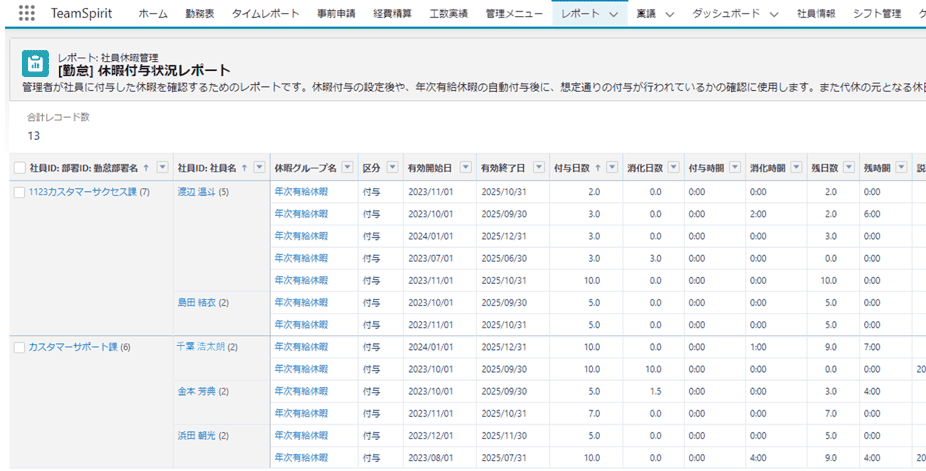The image size is (926, 471).
Task: Click the report clipboard icon beside the title
Action: (x=34, y=65)
